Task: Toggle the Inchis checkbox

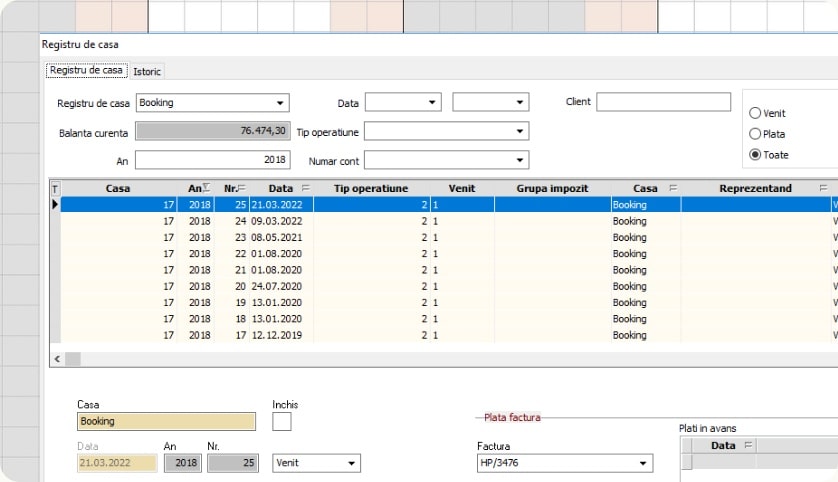Action: 282,422
